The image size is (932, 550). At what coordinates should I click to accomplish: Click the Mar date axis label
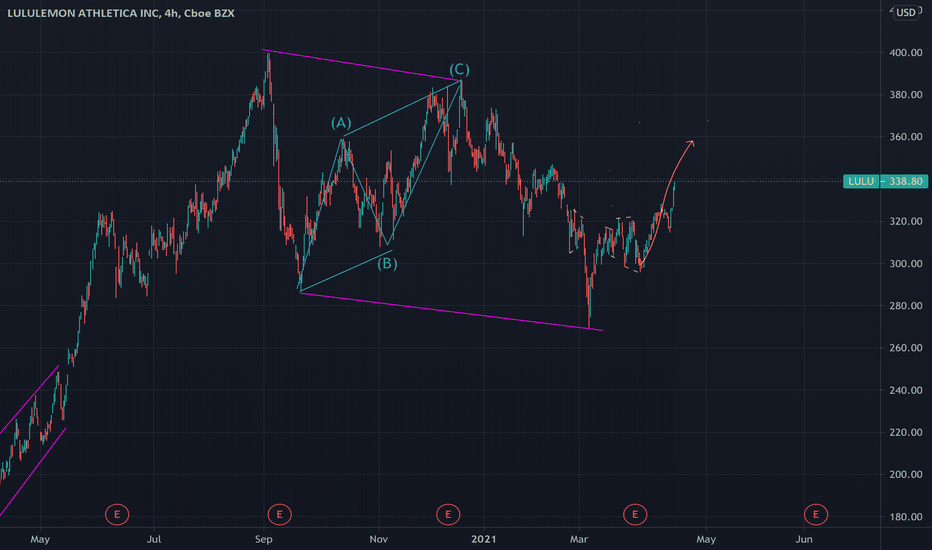(578, 539)
